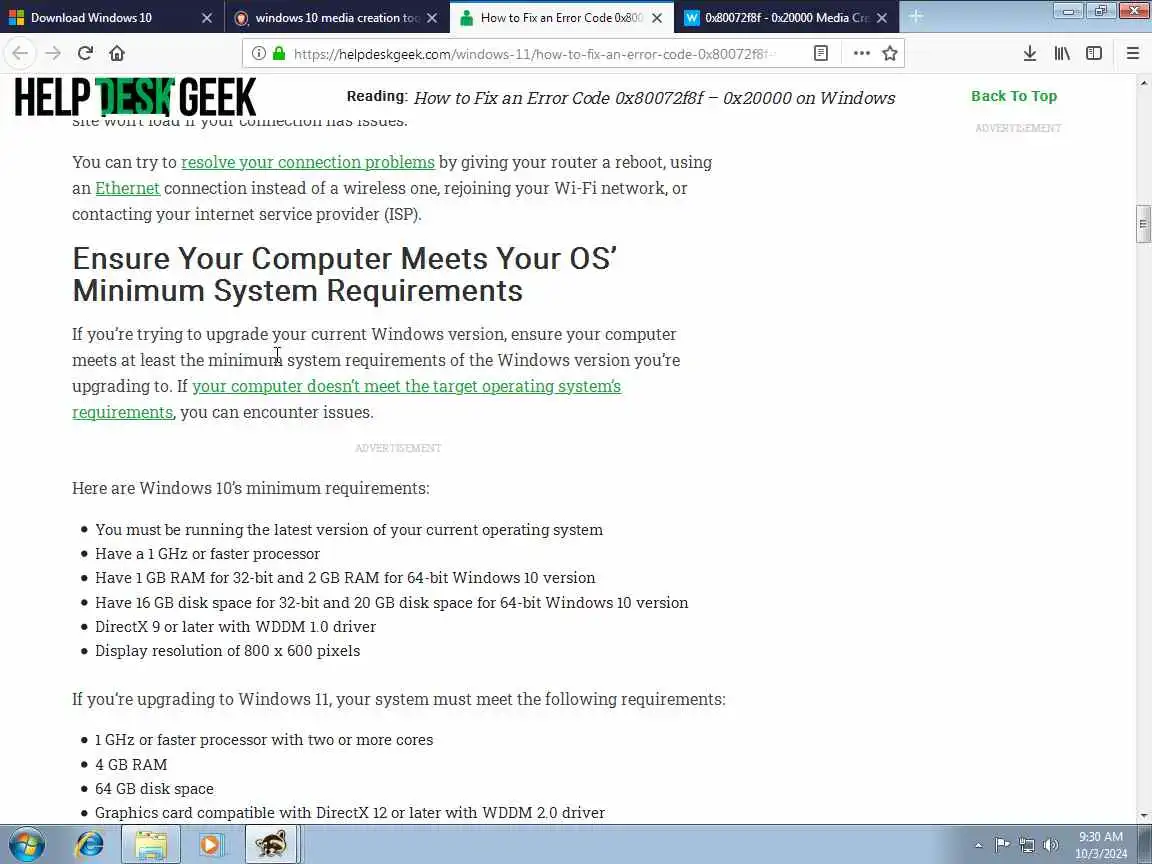
Task: Follow the Ethernet link
Action: click(127, 188)
